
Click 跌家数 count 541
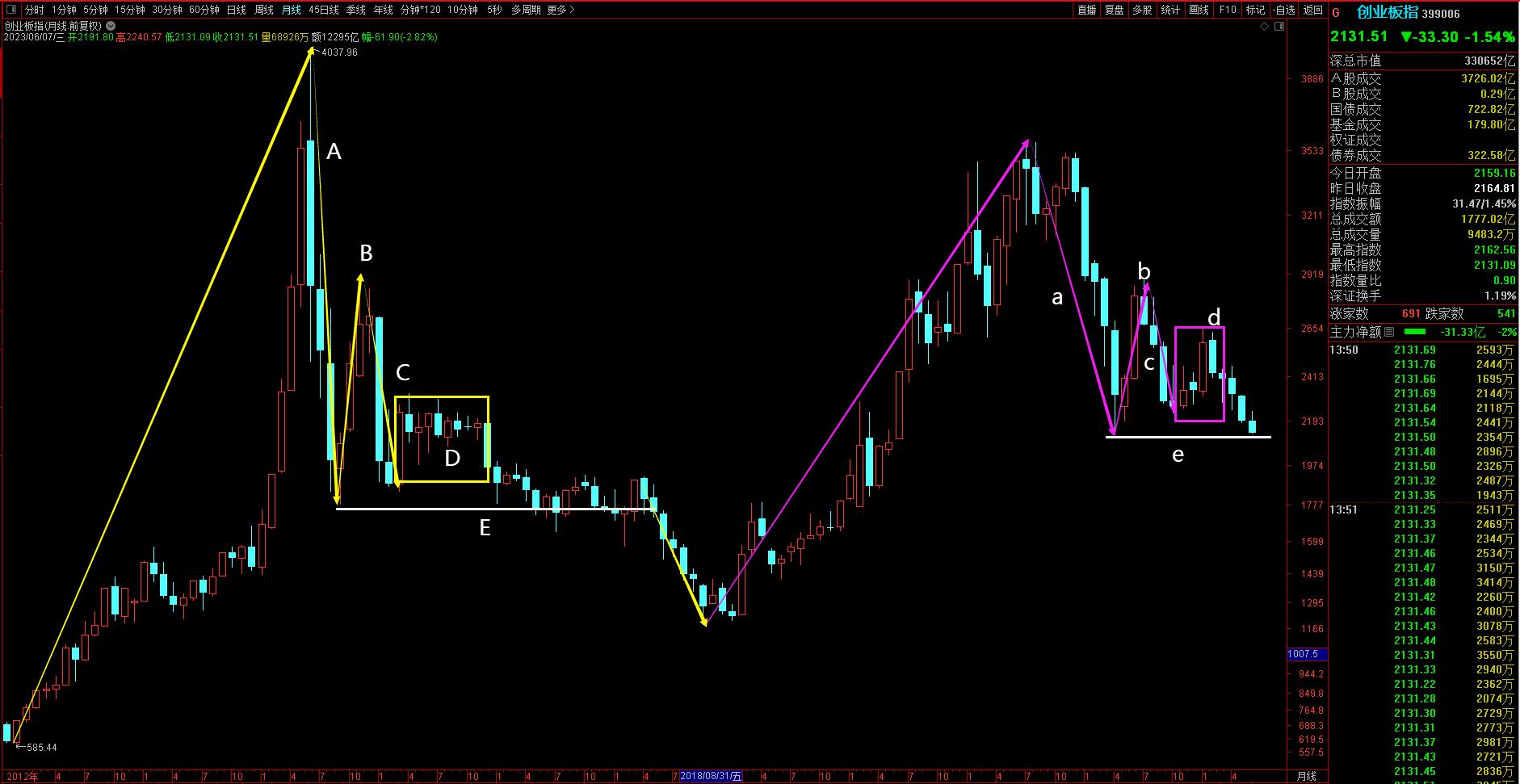(x=1506, y=313)
